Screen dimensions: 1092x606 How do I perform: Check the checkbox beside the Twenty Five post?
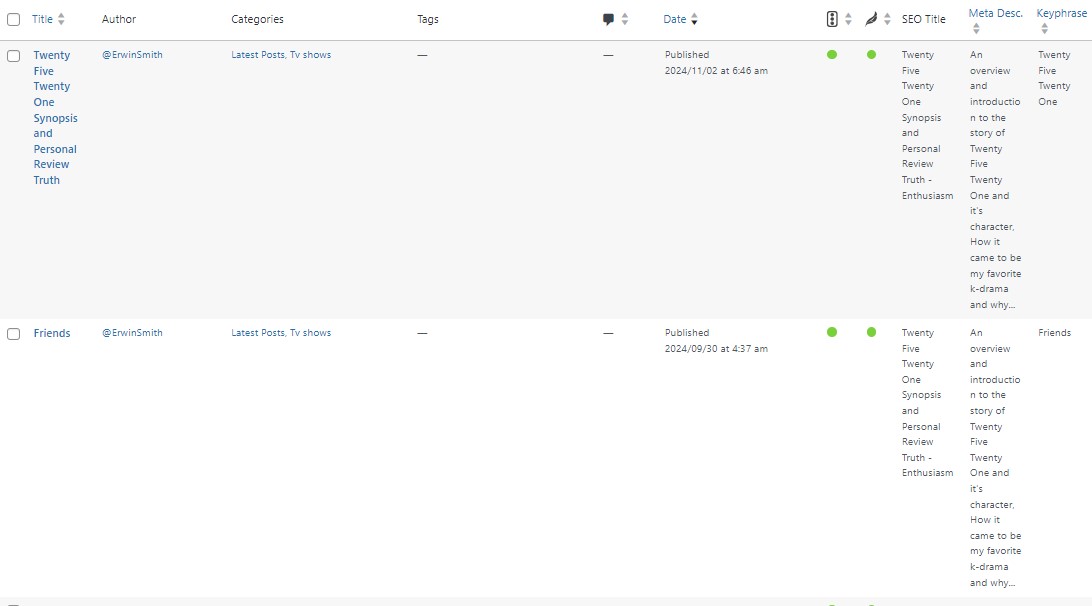pyautogui.click(x=13, y=56)
